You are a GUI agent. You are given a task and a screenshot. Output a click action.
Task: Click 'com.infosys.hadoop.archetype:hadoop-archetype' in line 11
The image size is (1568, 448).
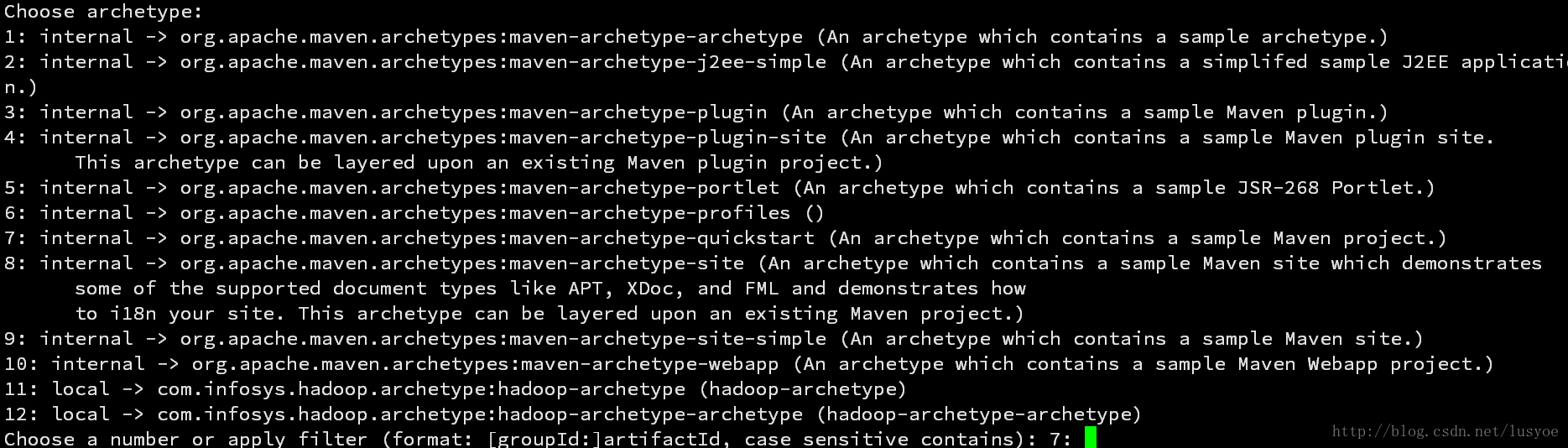click(x=421, y=389)
